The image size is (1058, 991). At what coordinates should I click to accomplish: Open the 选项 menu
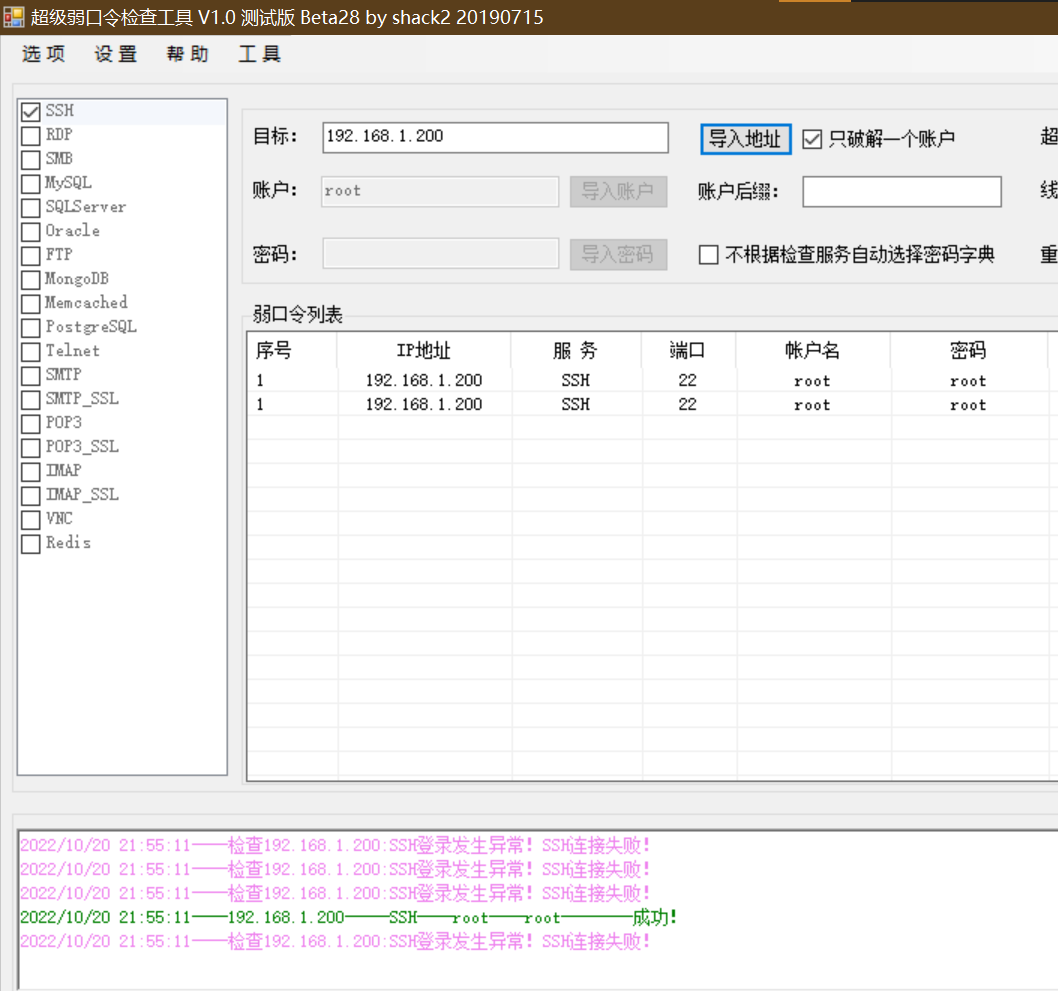coord(44,54)
